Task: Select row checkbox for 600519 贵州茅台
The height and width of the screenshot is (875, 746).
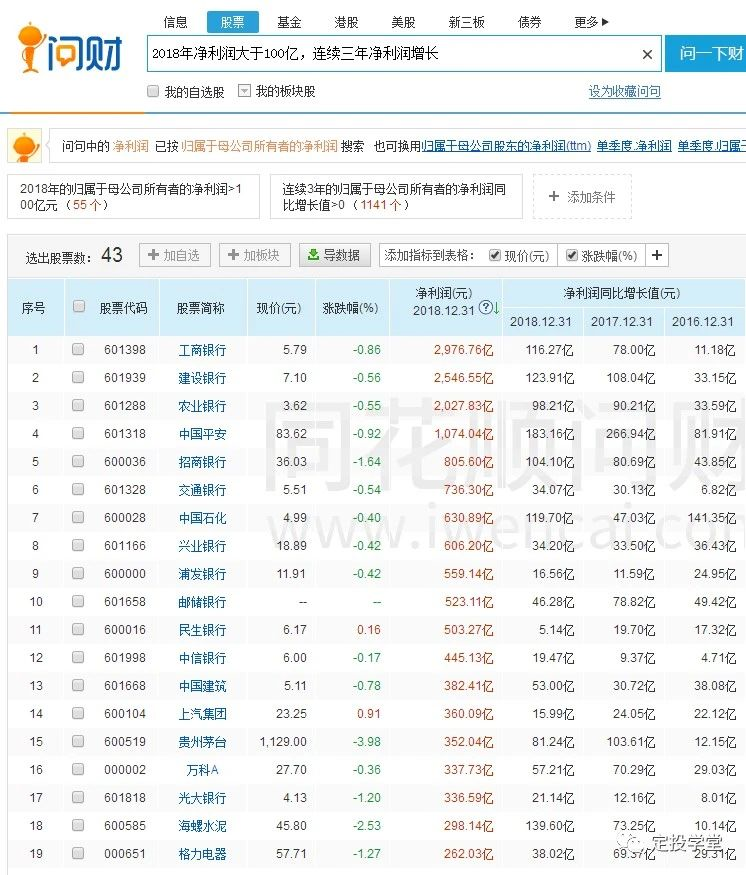Action: pyautogui.click(x=78, y=741)
